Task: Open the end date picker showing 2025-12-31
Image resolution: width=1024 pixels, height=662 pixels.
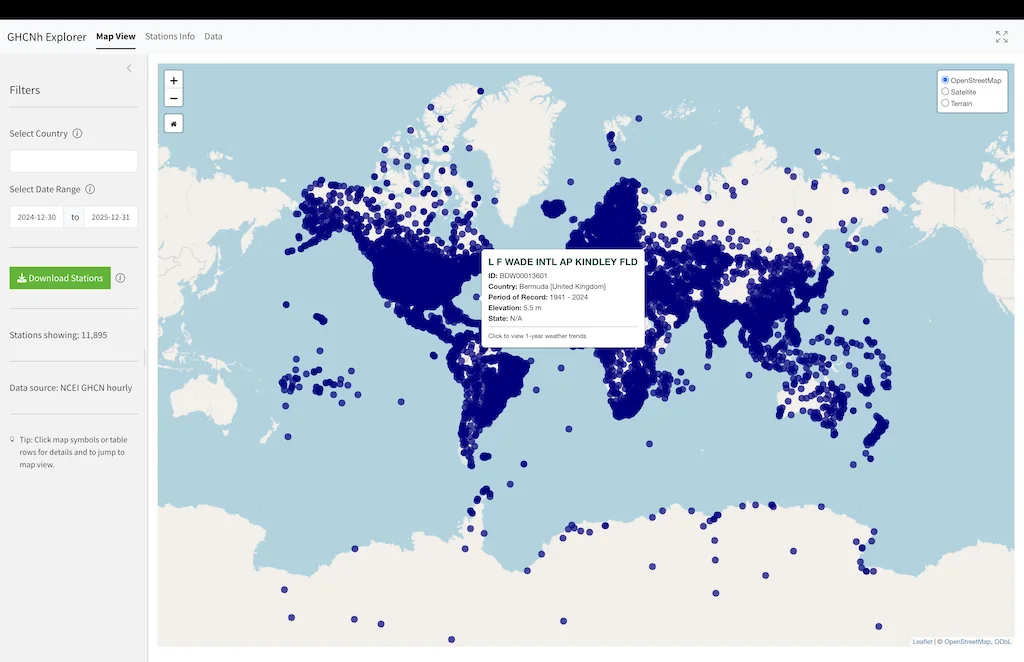Action: pyautogui.click(x=110, y=216)
